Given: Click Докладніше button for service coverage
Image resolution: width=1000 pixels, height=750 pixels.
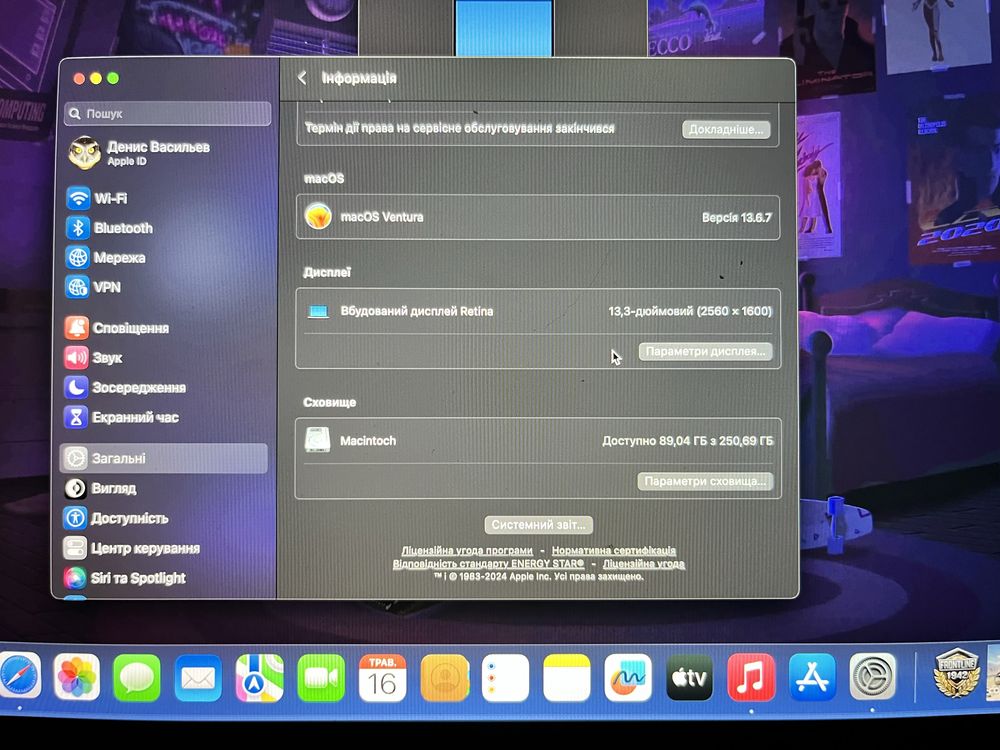Looking at the screenshot, I should coord(726,129).
